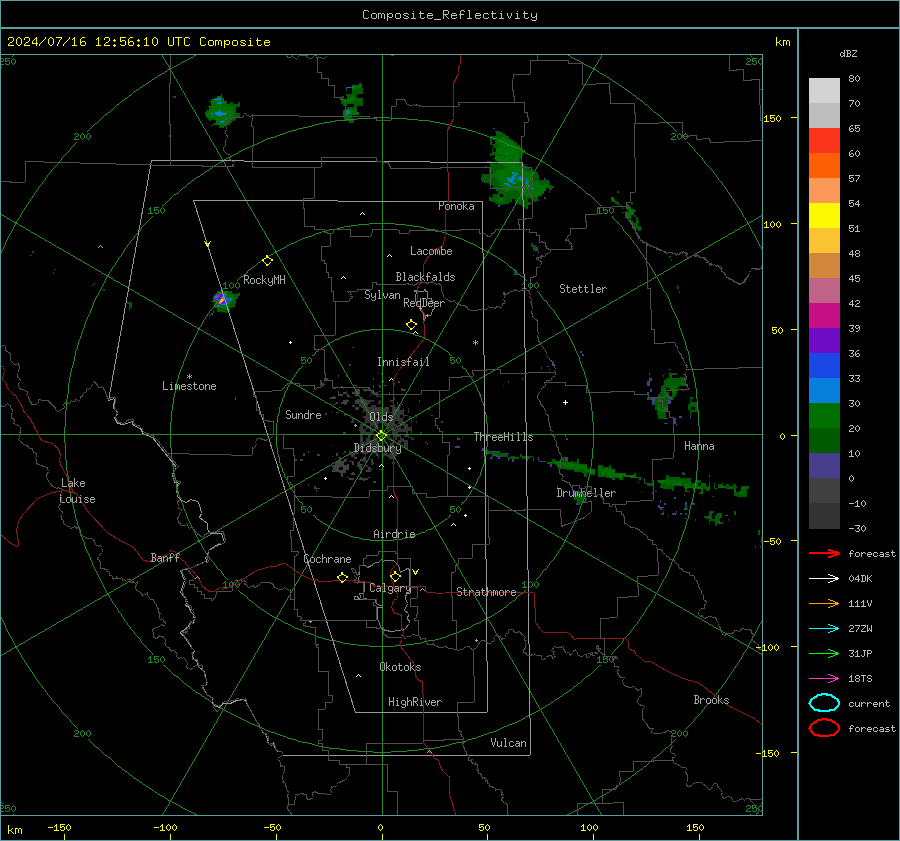Click the Ponoka city label
Screen dimensions: 900x841
point(456,206)
